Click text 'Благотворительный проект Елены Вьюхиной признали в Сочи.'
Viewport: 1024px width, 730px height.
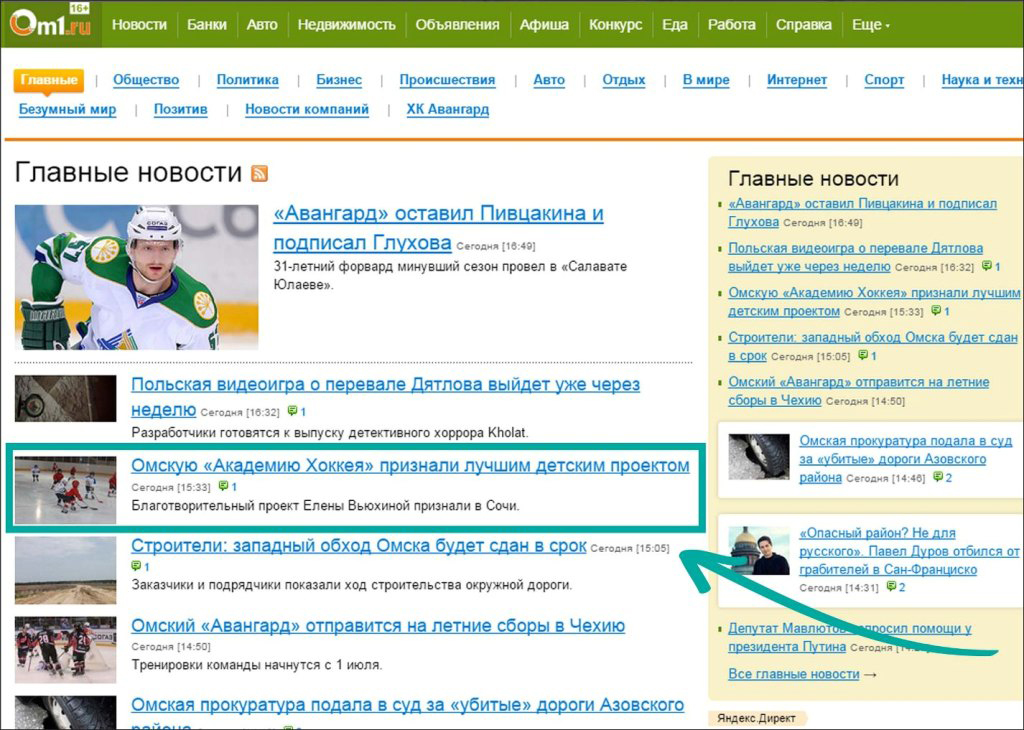(325, 505)
